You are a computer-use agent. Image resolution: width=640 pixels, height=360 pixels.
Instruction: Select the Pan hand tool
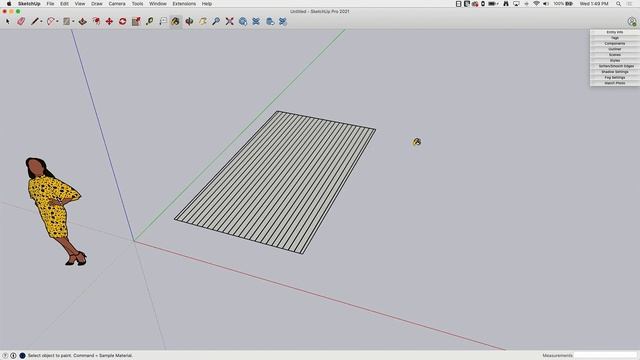pyautogui.click(x=203, y=21)
